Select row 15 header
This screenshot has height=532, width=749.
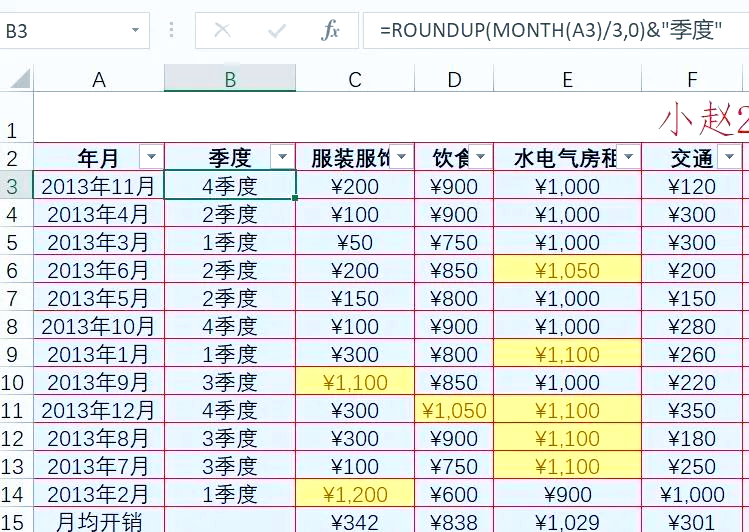[16, 520]
